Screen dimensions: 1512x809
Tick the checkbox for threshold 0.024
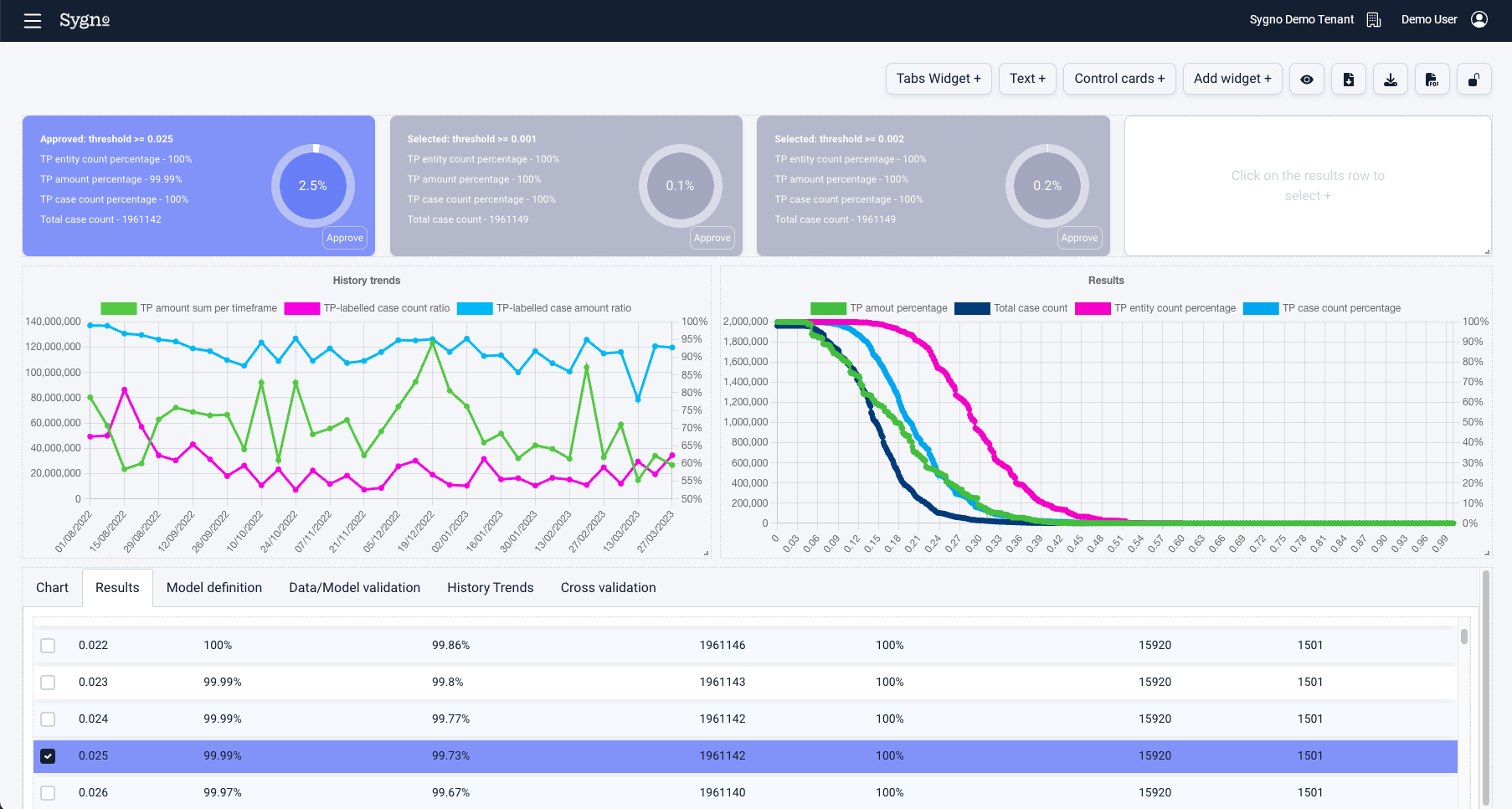(x=48, y=719)
